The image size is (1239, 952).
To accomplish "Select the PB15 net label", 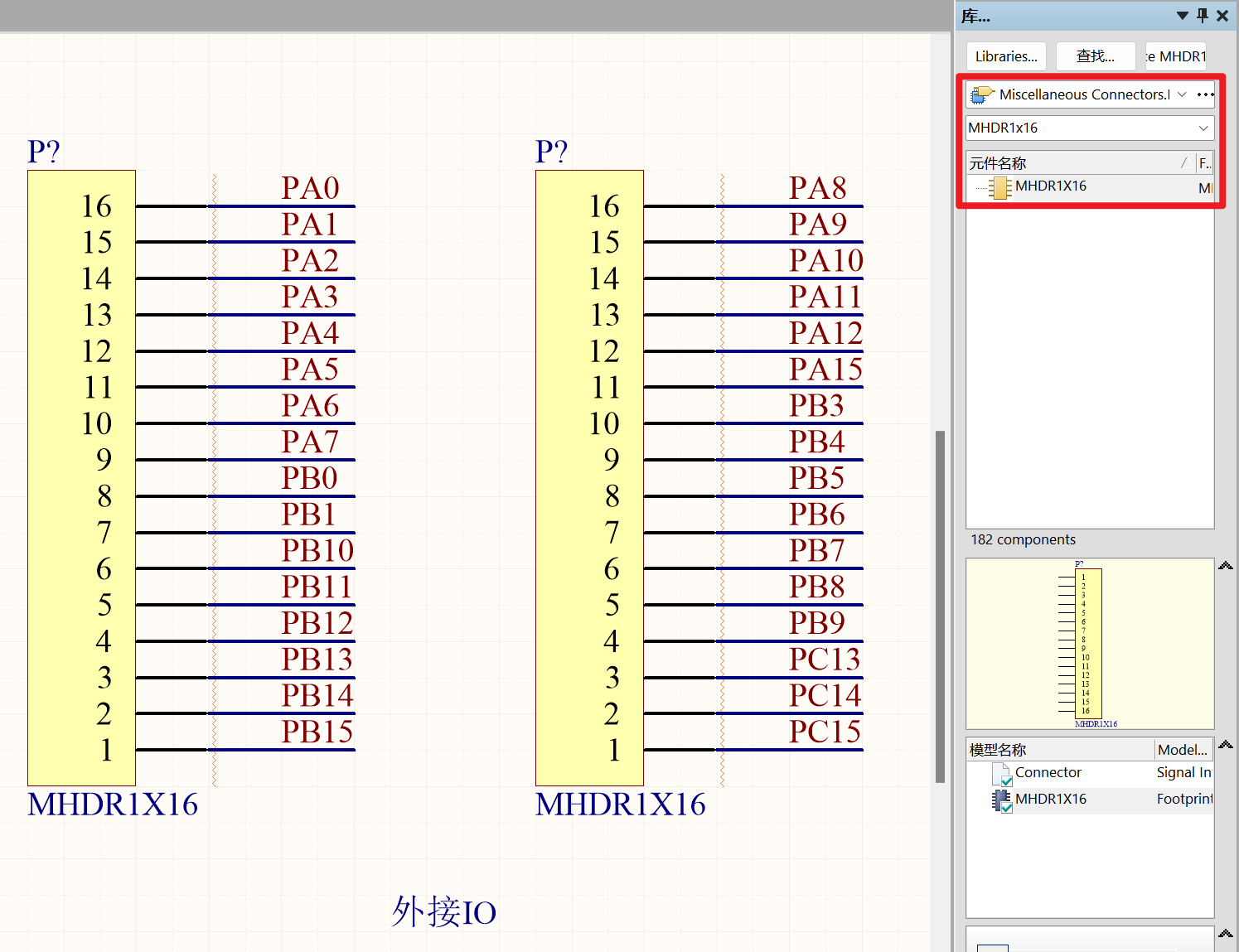I will 317,732.
